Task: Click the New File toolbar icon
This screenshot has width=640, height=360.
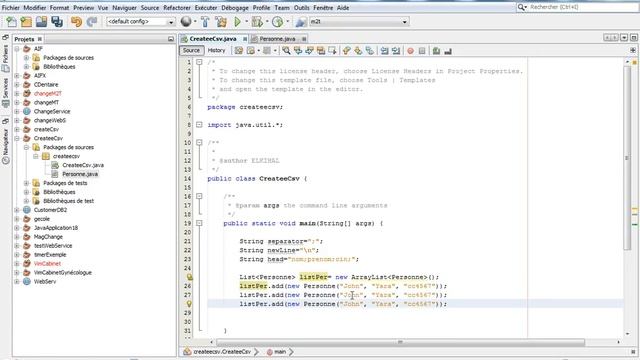Action: pos(11,22)
